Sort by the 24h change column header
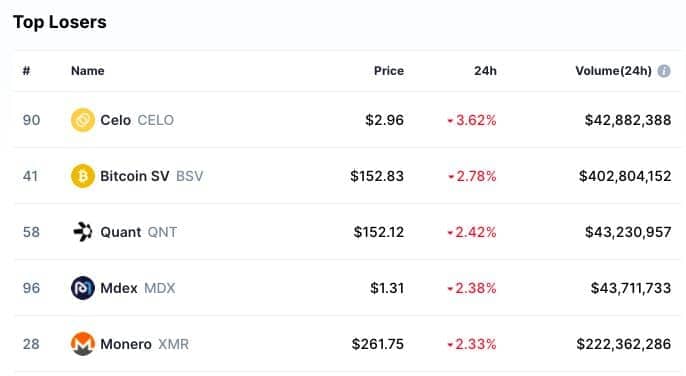The image size is (686, 376). pos(485,71)
